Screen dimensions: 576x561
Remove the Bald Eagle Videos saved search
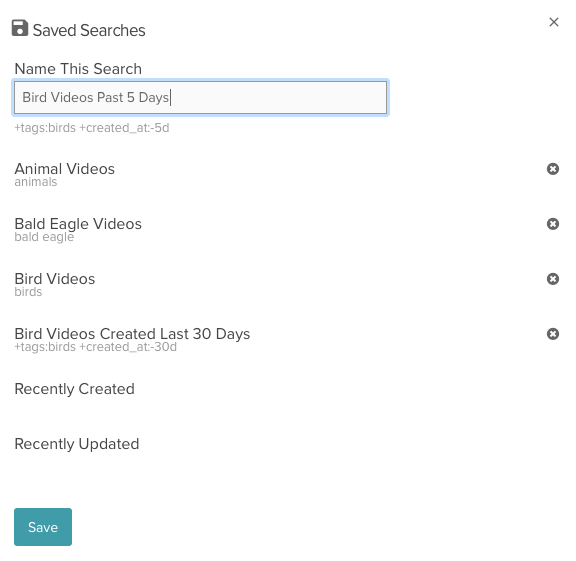(x=552, y=224)
